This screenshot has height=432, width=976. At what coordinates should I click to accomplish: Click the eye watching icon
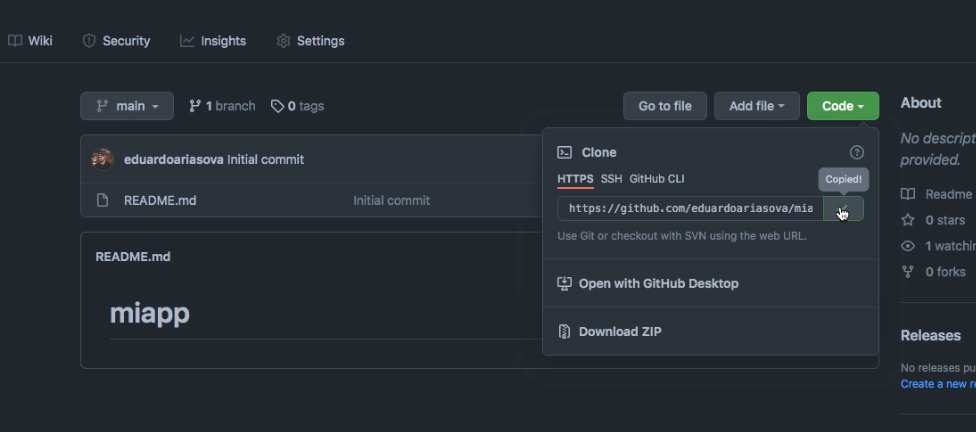pyautogui.click(x=908, y=246)
